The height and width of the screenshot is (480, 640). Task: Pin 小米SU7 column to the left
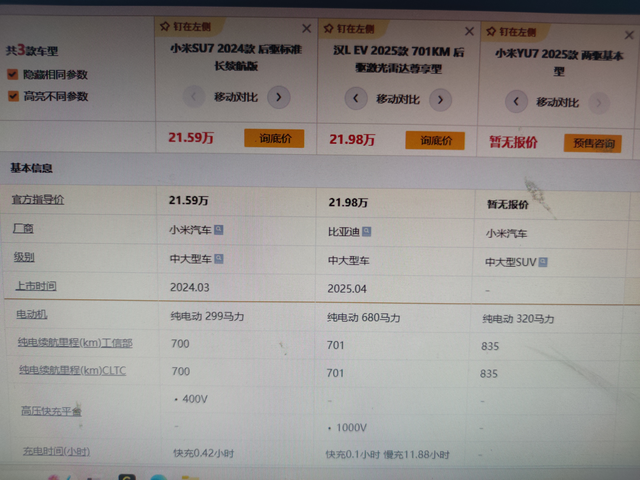click(186, 27)
